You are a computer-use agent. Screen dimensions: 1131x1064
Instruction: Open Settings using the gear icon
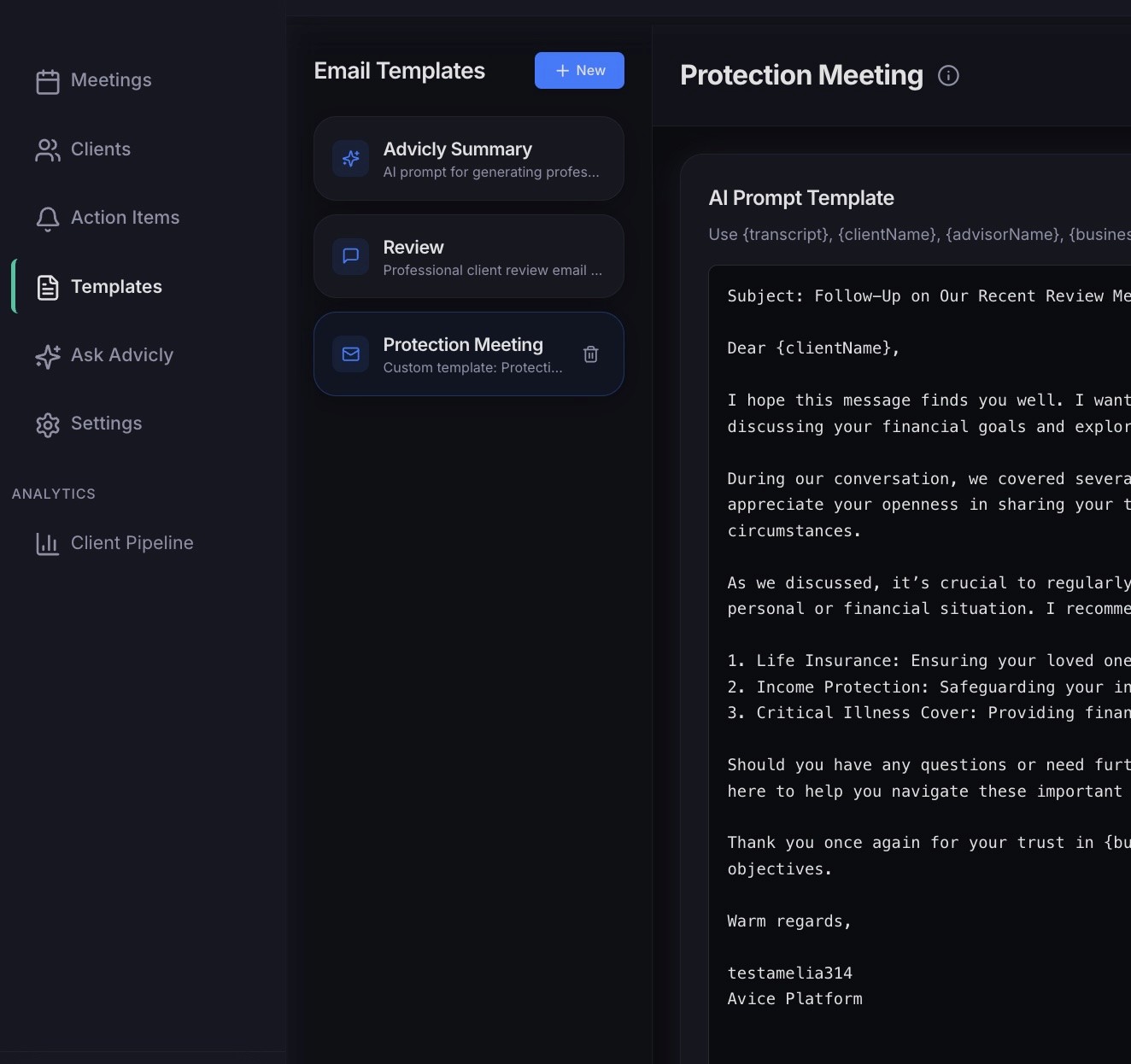[x=47, y=424]
